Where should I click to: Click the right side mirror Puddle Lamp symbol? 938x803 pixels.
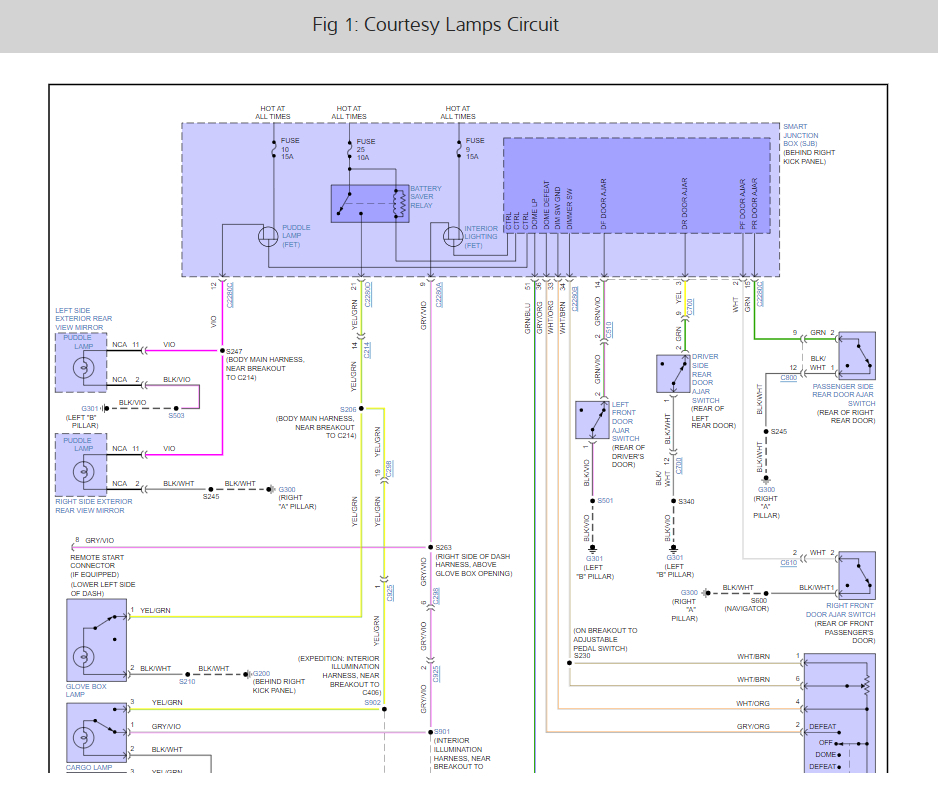pyautogui.click(x=81, y=465)
